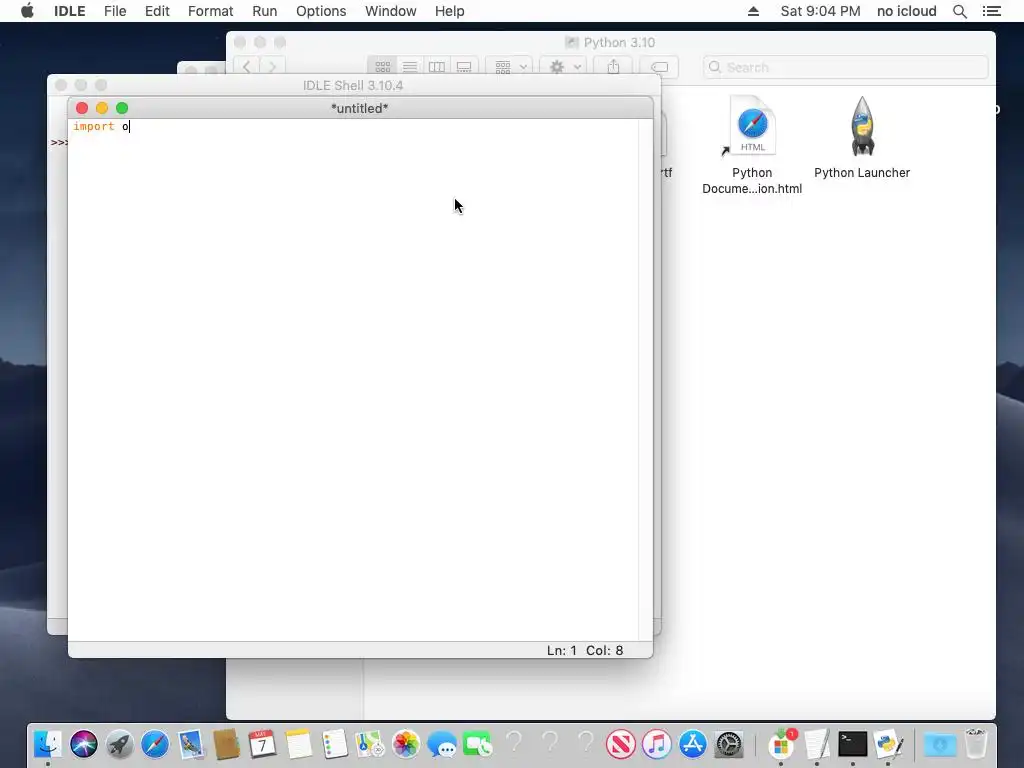Viewport: 1024px width, 768px height.
Task: Open Calendar icon in the Dock
Action: [x=263, y=744]
